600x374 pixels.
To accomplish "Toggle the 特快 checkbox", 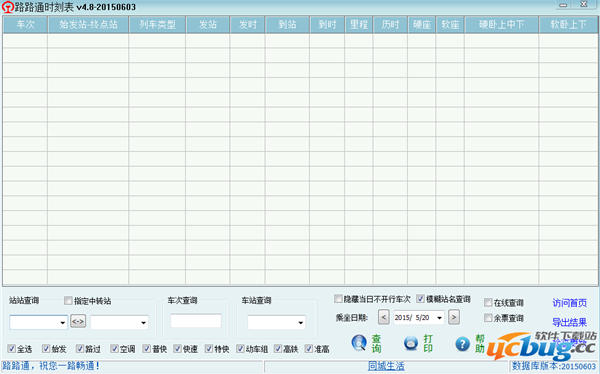I will click(209, 348).
